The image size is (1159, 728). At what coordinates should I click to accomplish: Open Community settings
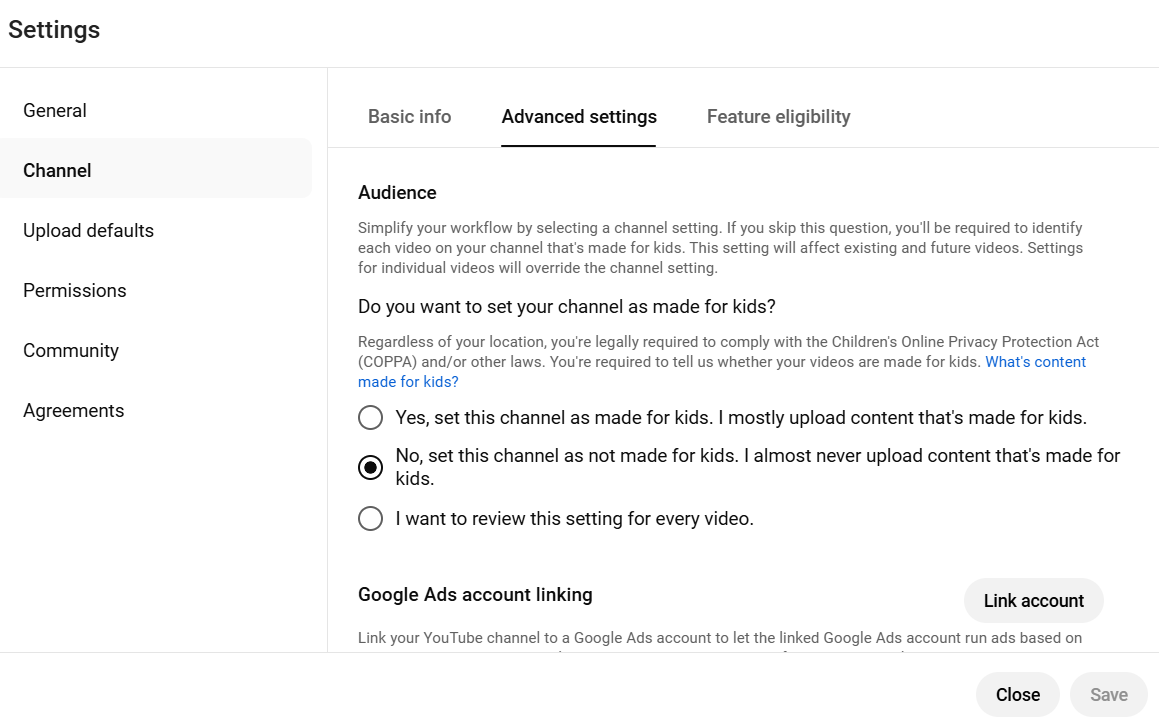71,350
